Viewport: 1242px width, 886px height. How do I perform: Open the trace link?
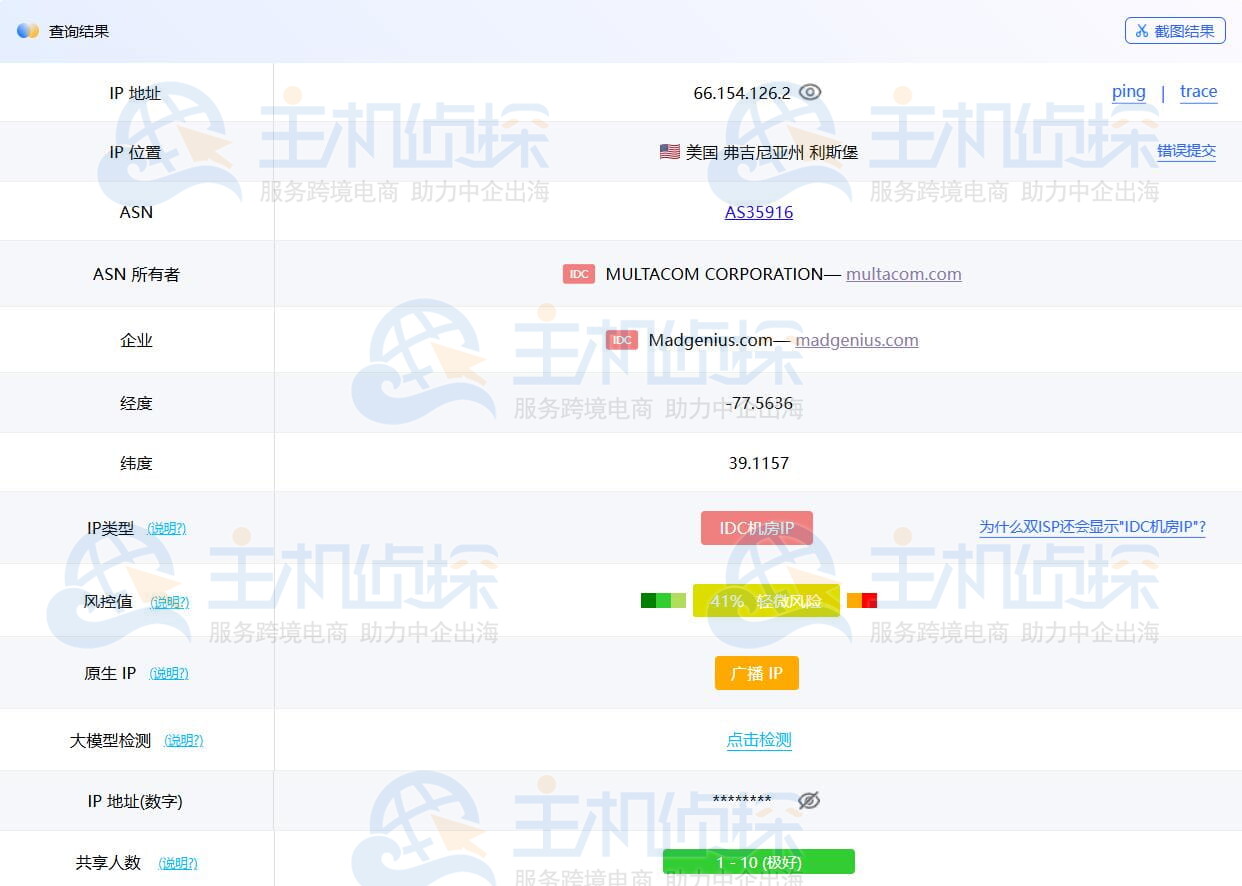pos(1198,92)
